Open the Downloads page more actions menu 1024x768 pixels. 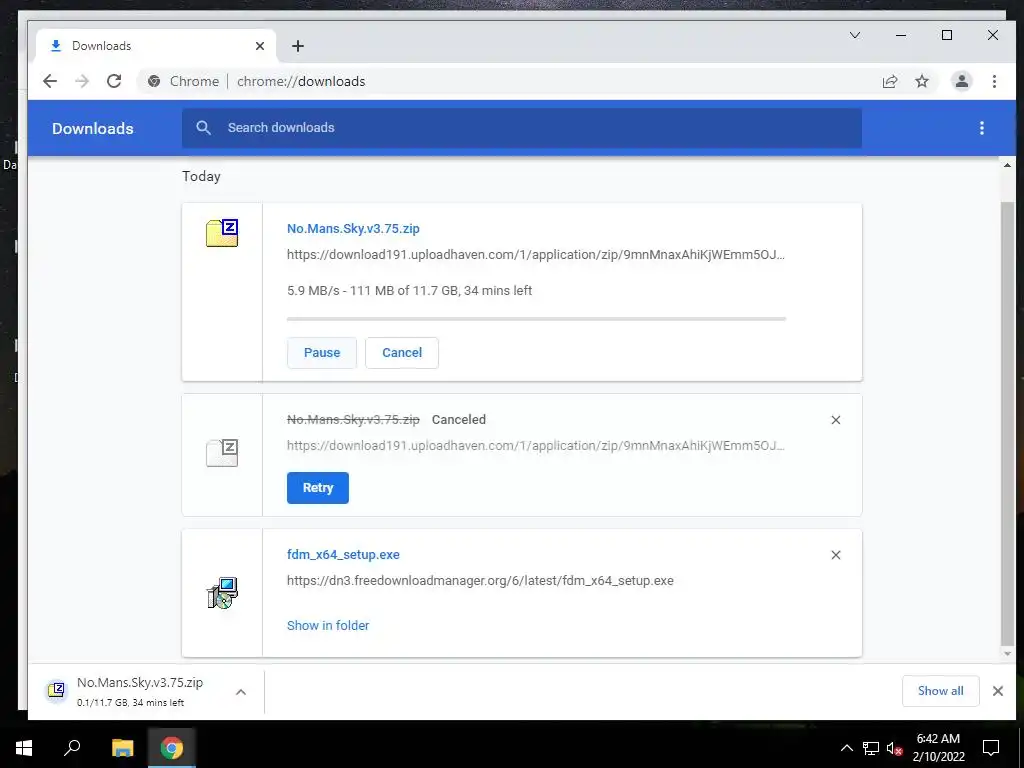[982, 128]
